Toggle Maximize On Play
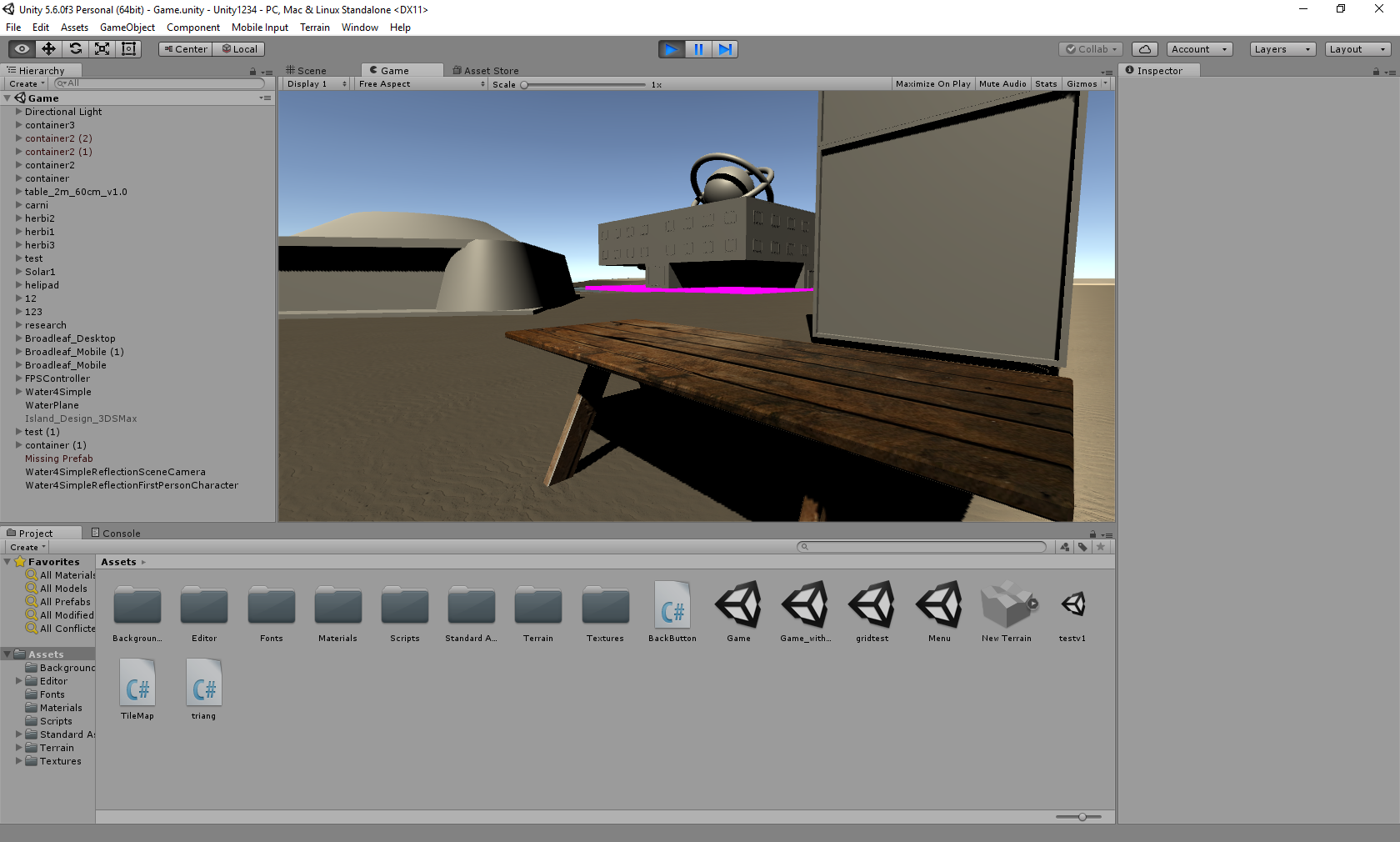 point(932,84)
